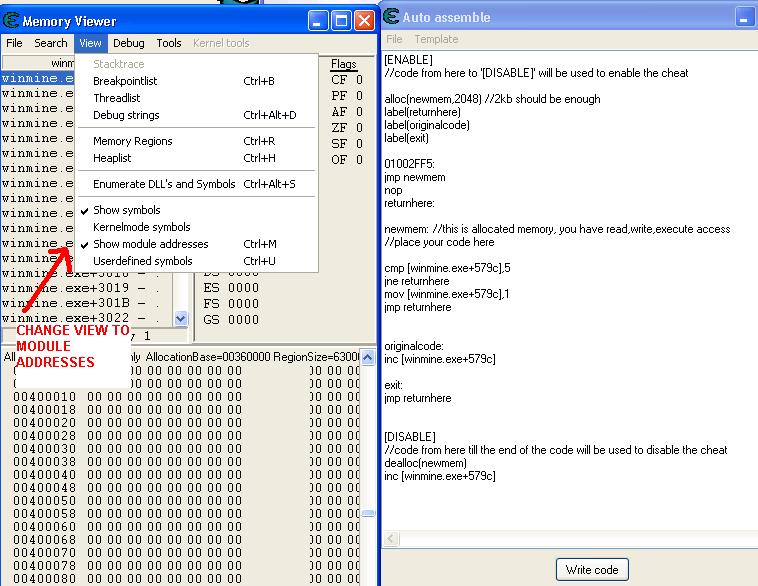Select the winmine.exe+3019 disassembler row

coord(86,288)
